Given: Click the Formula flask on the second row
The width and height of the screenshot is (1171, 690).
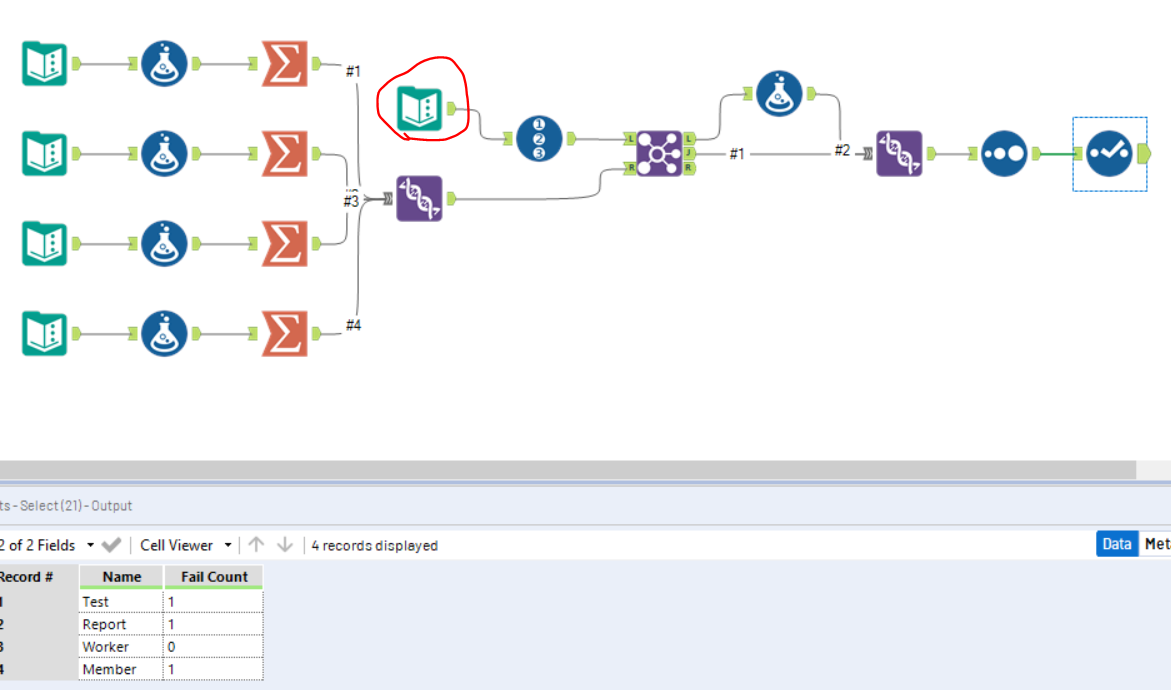Looking at the screenshot, I should pos(164,153).
